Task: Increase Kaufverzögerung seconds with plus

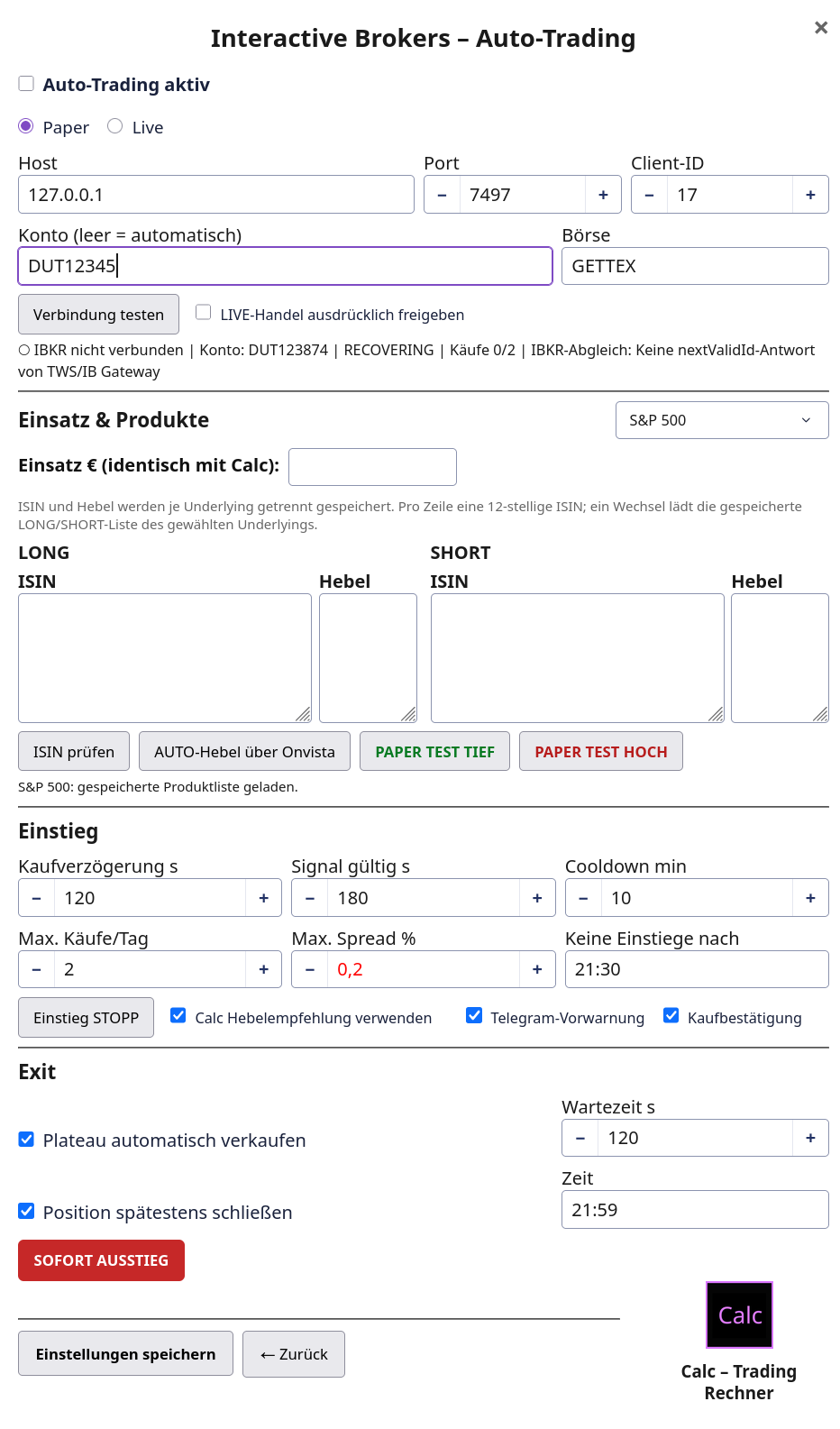Action: [264, 898]
